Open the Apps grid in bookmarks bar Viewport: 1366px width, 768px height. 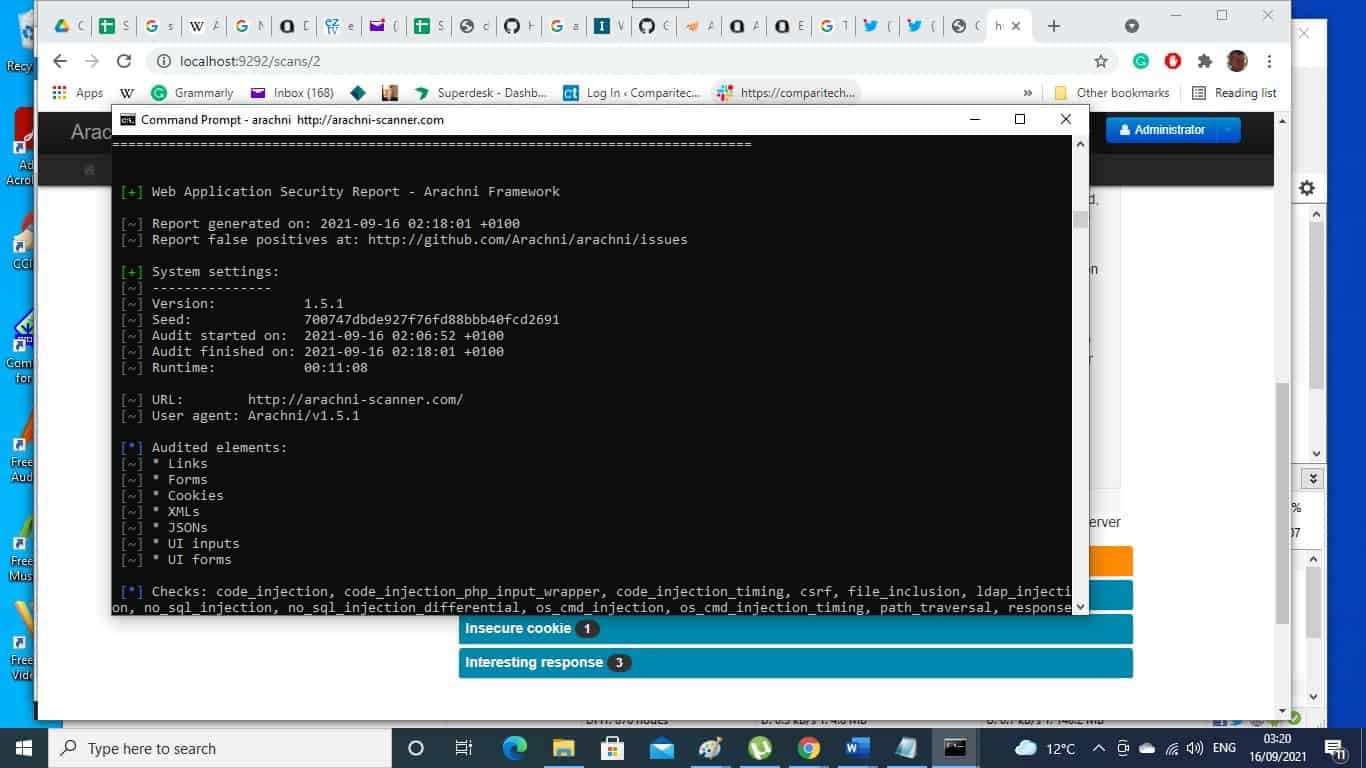coord(77,93)
